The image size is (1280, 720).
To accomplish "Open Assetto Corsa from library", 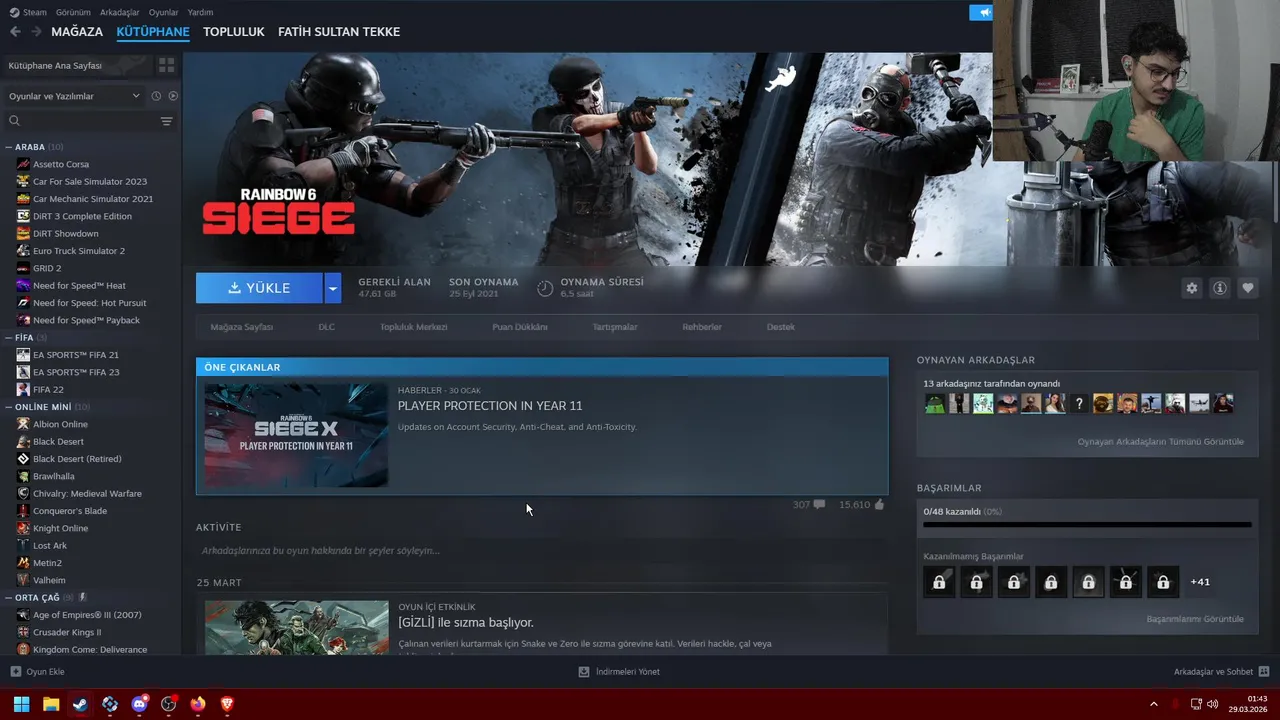I will pyautogui.click(x=61, y=164).
